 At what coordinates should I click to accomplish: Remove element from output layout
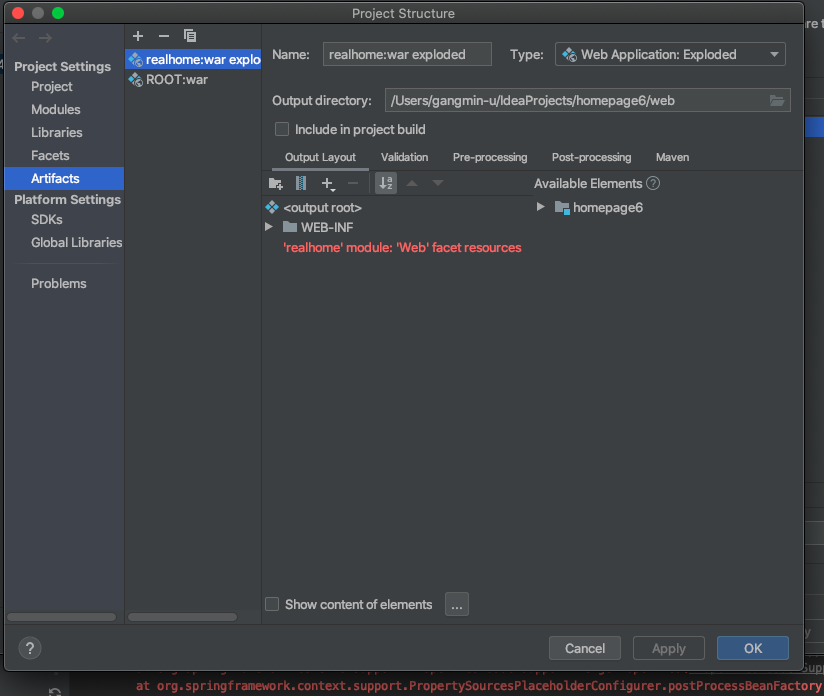coord(353,183)
